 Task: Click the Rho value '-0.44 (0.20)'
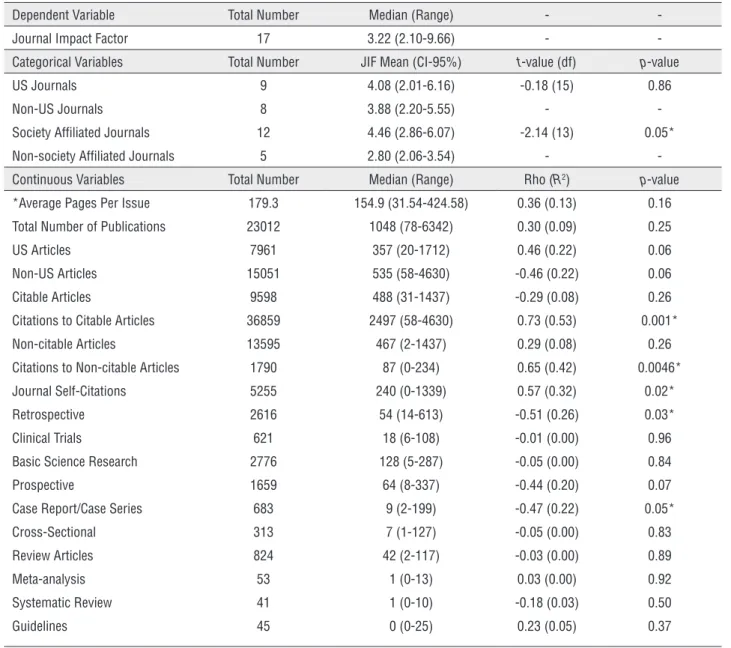(x=546, y=485)
